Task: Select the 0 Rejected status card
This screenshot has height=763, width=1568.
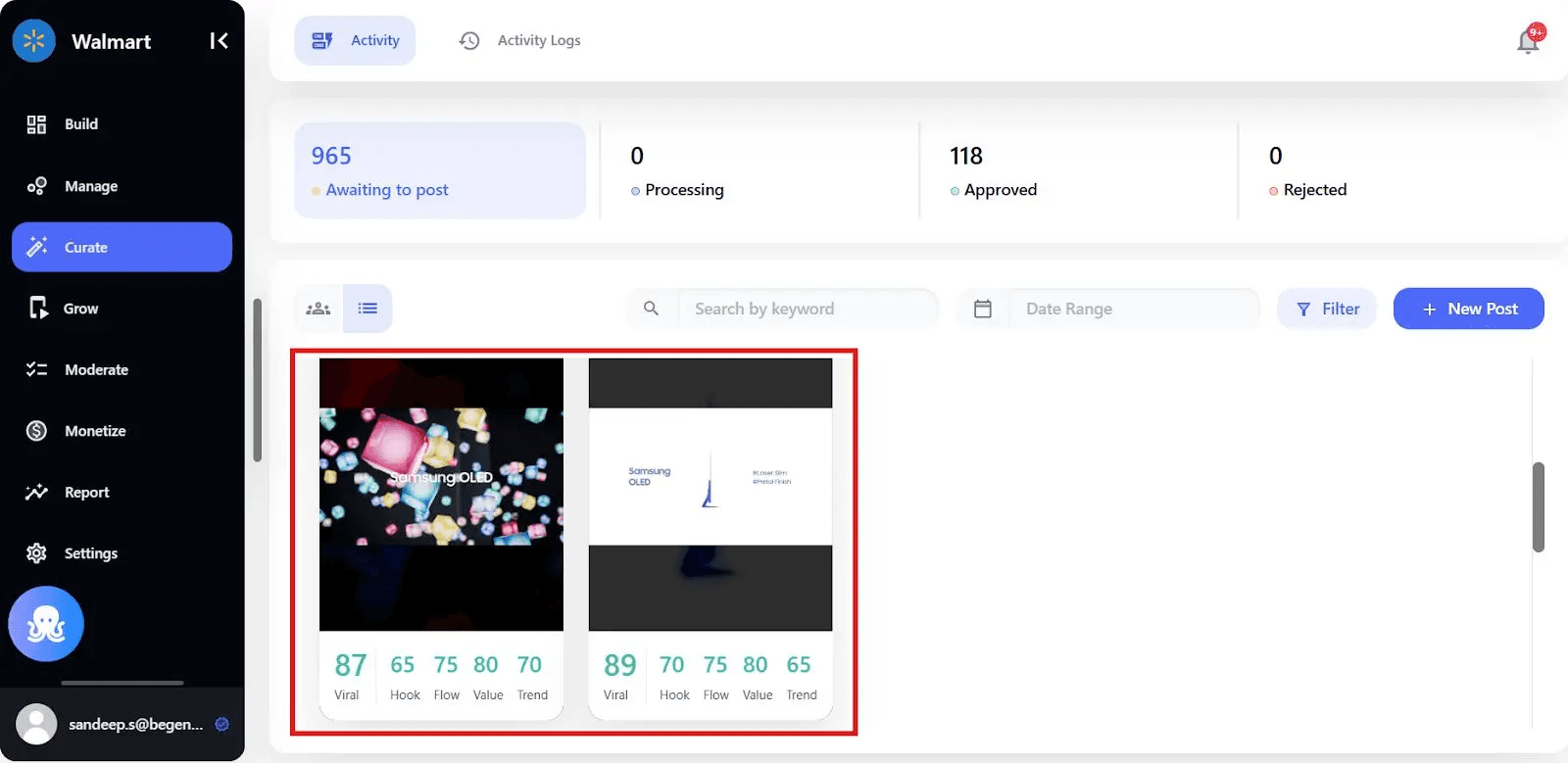Action: (x=1396, y=170)
